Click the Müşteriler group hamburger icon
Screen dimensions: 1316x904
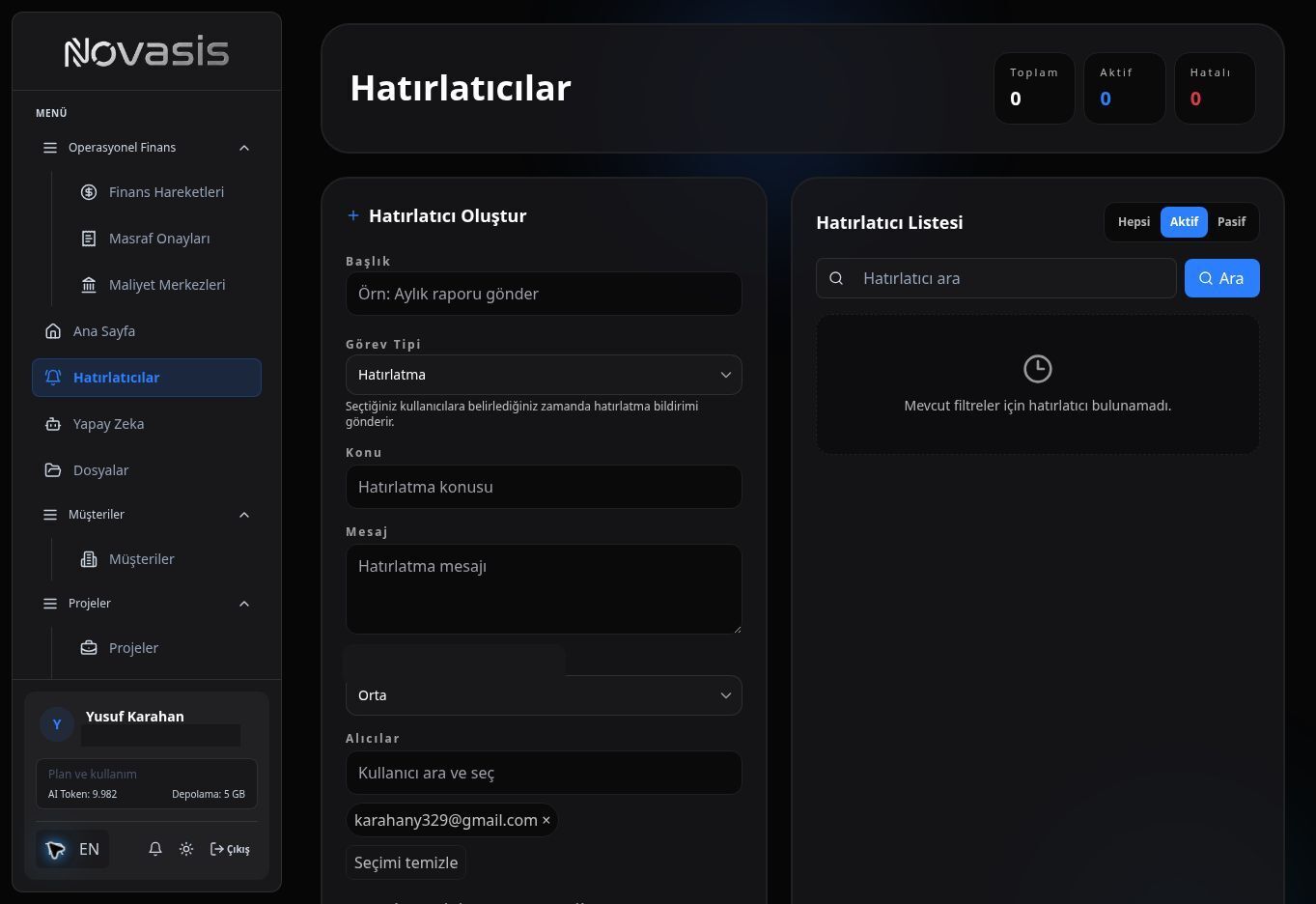50,515
